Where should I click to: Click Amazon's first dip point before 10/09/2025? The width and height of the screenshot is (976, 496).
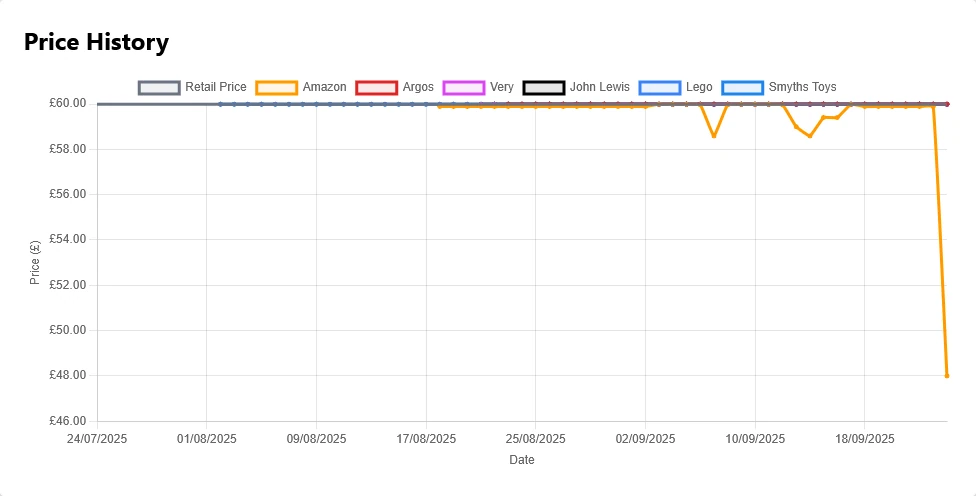(713, 136)
